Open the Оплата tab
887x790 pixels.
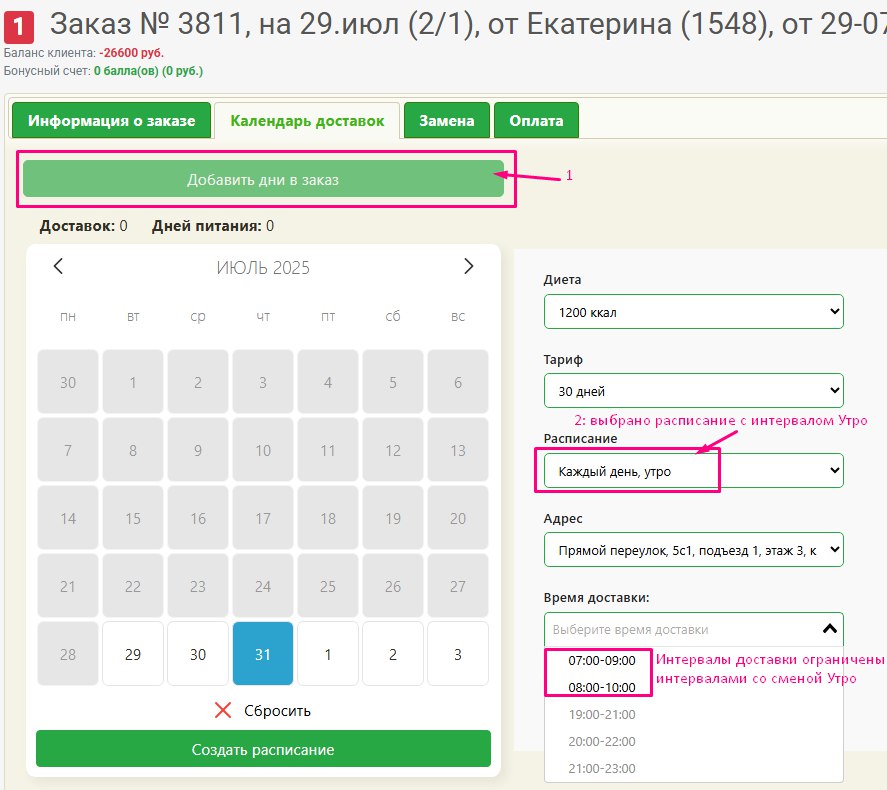[x=536, y=121]
